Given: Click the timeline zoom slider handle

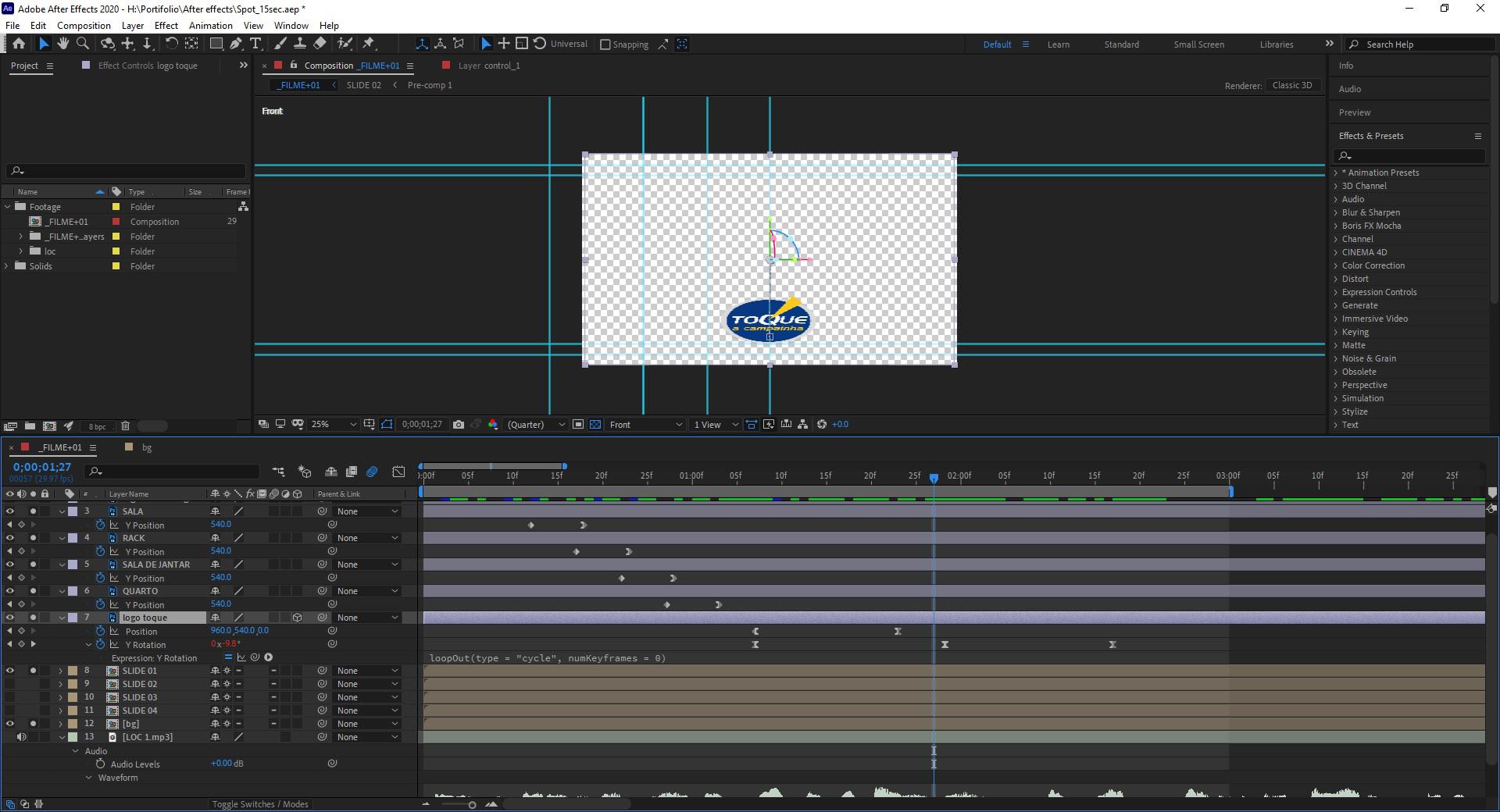Looking at the screenshot, I should [472, 805].
